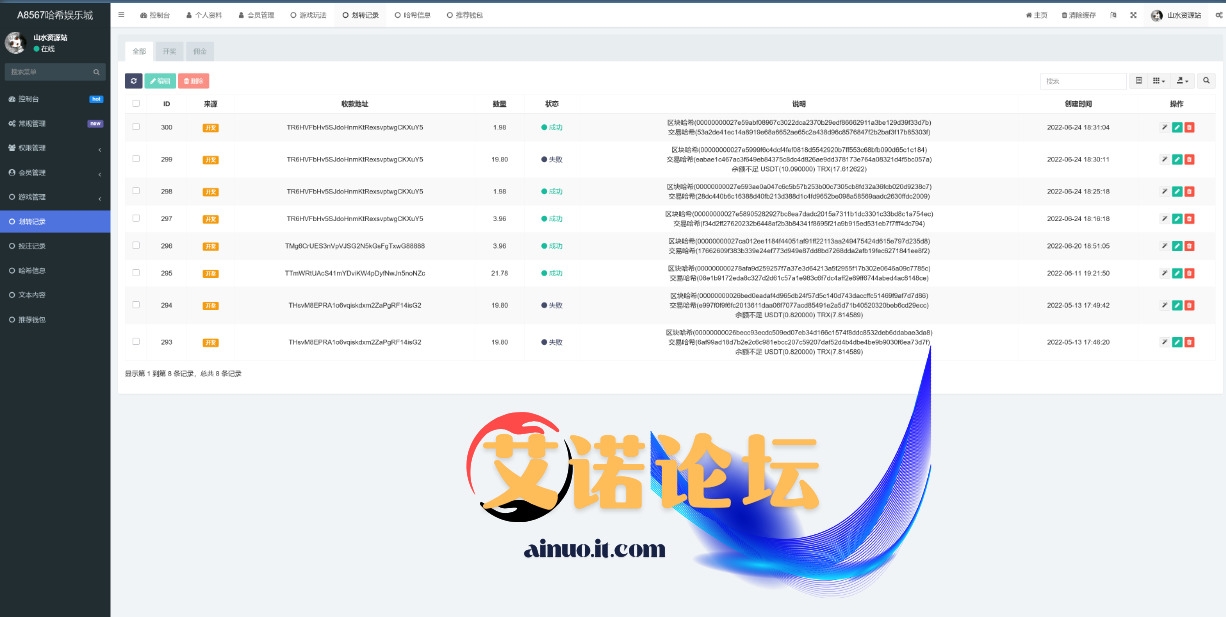The height and width of the screenshot is (617, 1226).
Task: Check the checkbox for row ID 294
Action: (136, 305)
